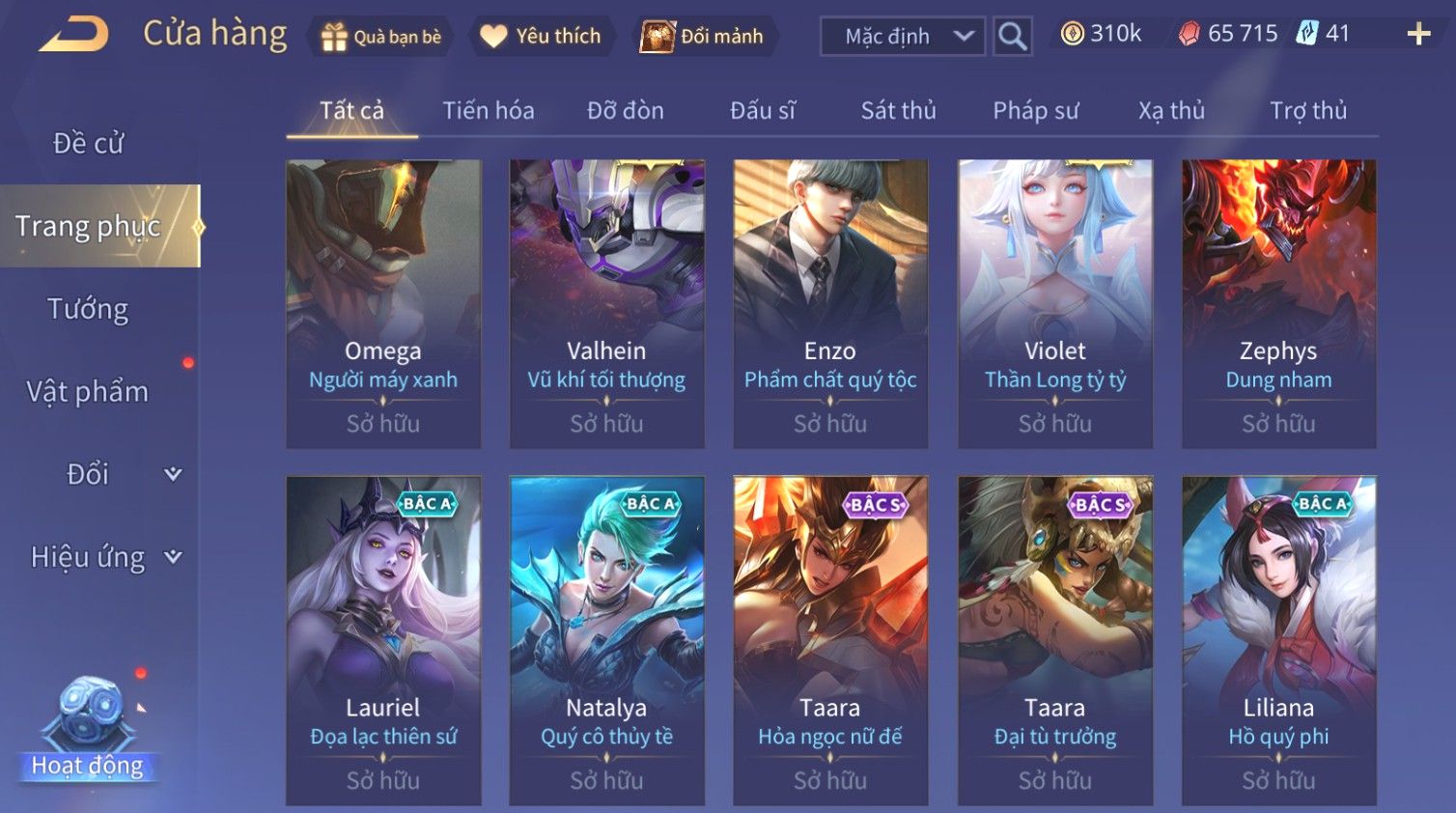Select the Tiến hóa tab

pos(489,111)
